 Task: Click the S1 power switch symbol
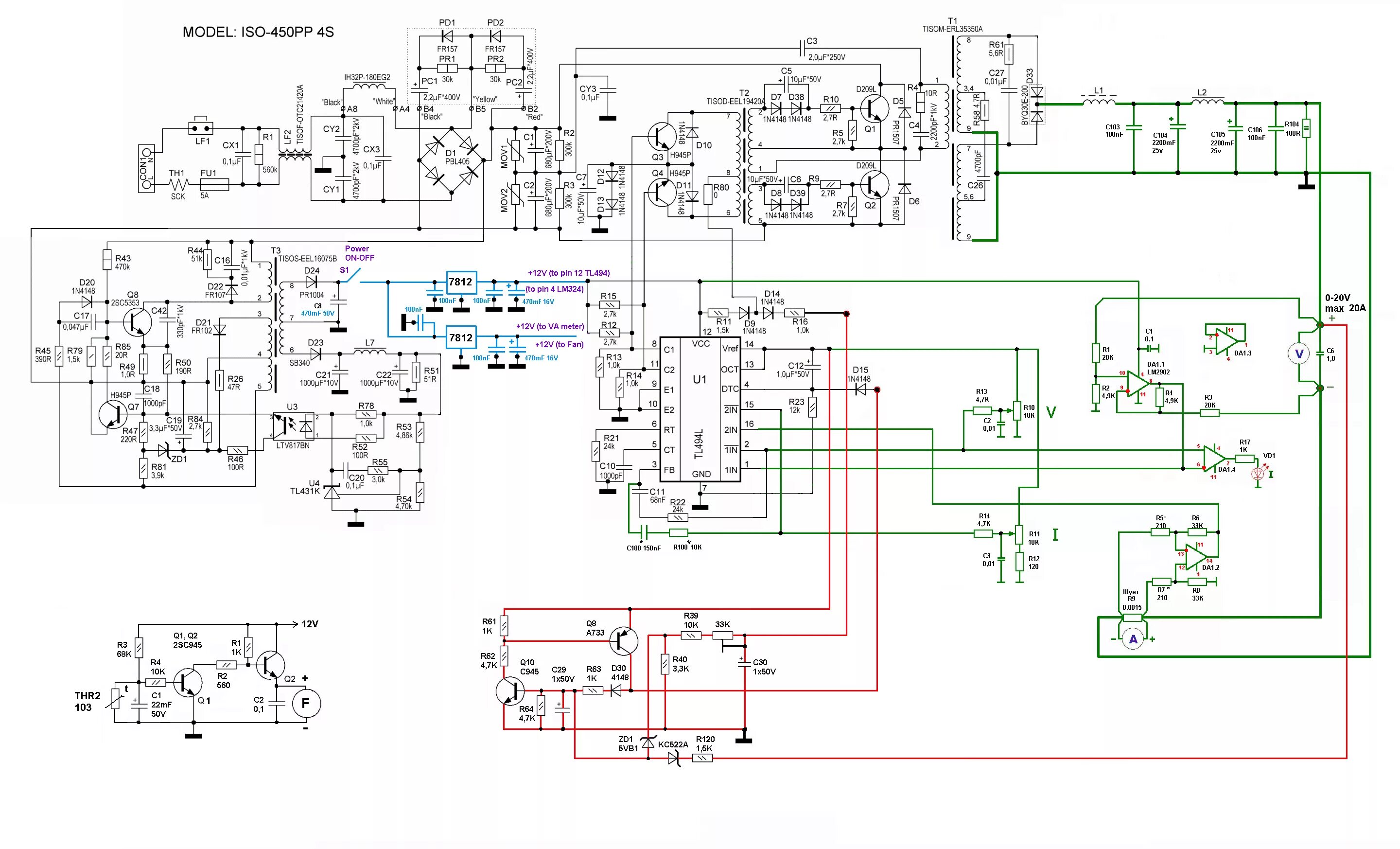pos(352,275)
